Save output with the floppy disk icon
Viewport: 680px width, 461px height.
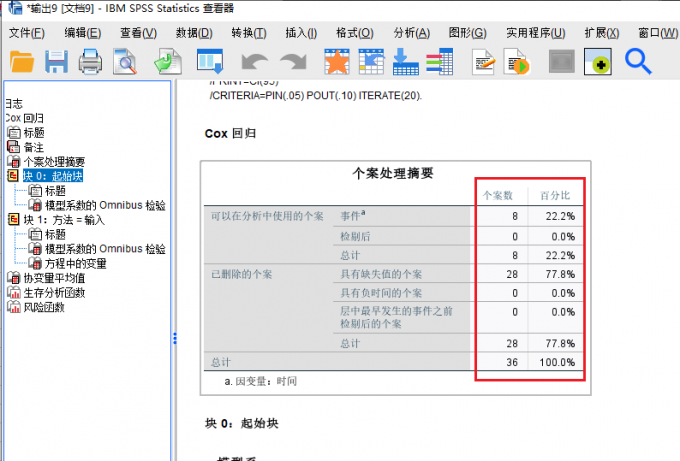tap(56, 62)
